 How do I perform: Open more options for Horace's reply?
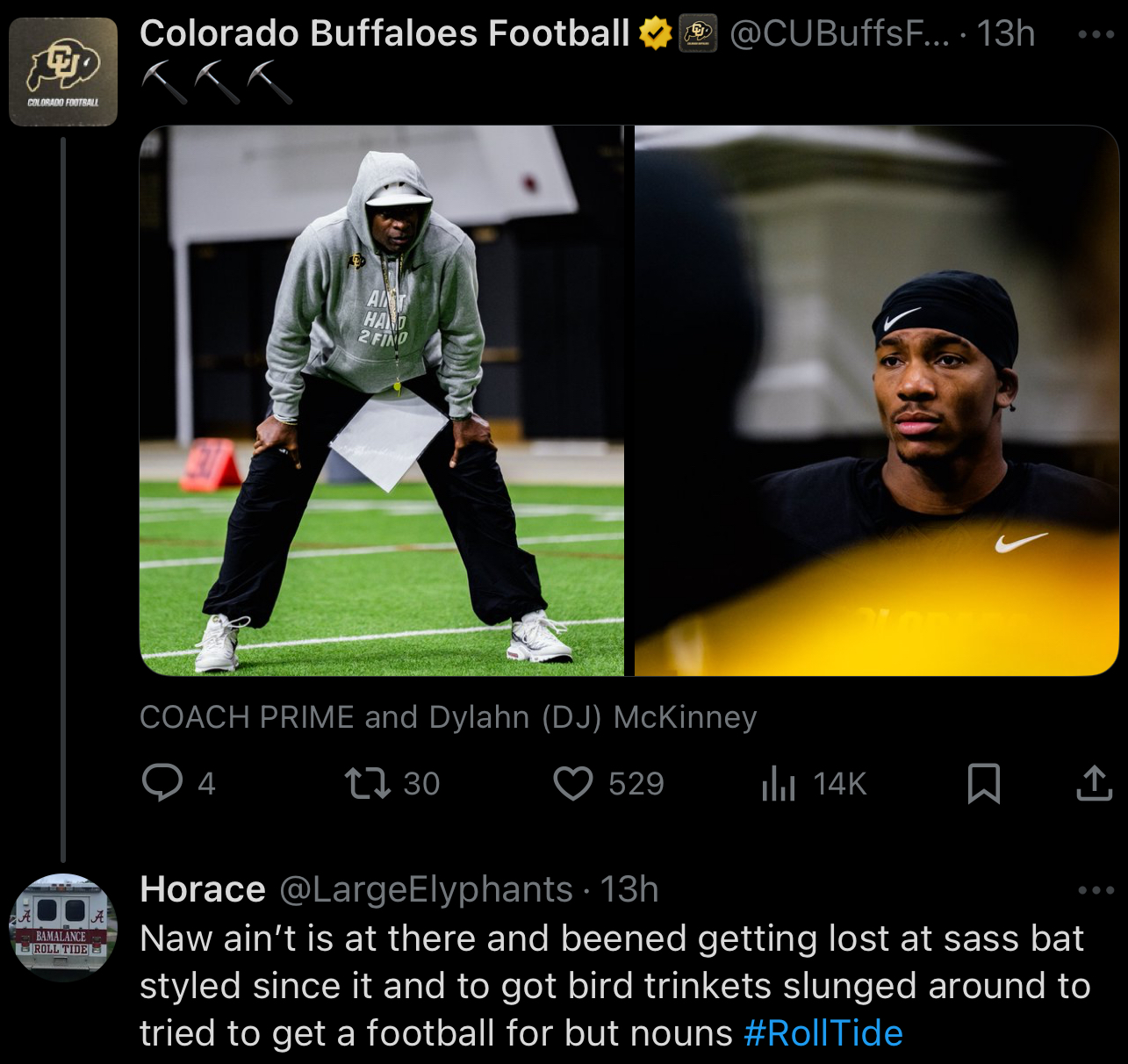1096,890
